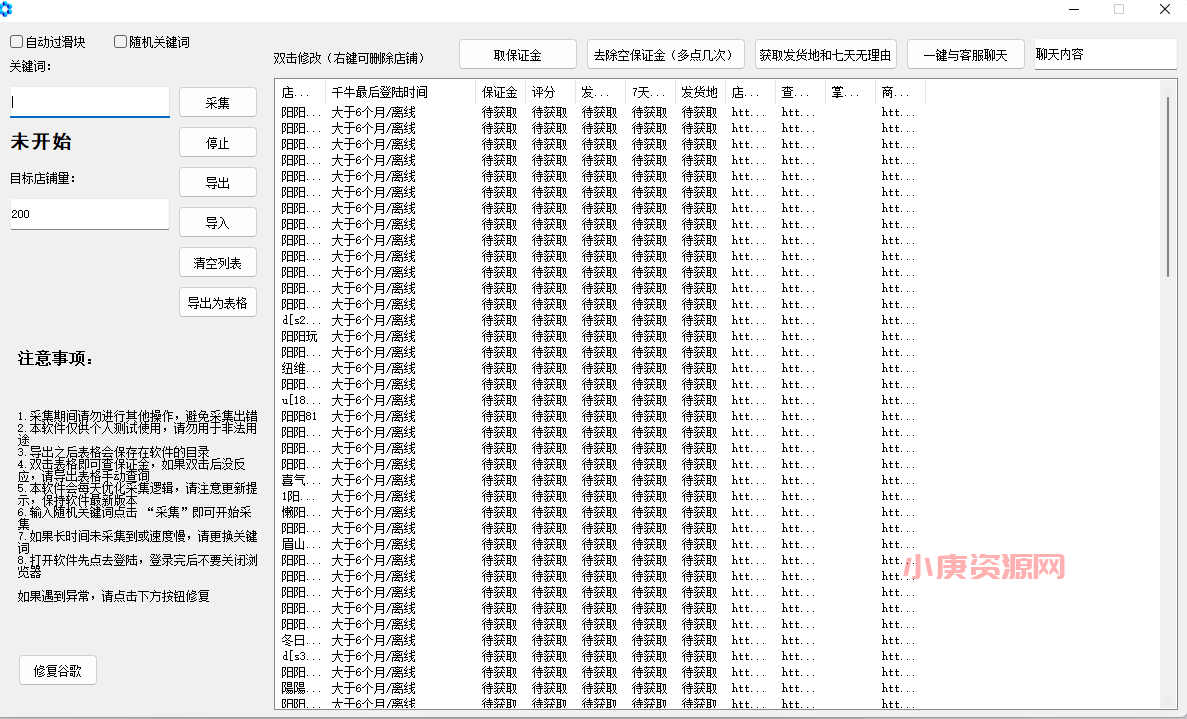The image size is (1187, 719).
Task: Click the 修复谷歌 repair button
Action: (x=57, y=669)
